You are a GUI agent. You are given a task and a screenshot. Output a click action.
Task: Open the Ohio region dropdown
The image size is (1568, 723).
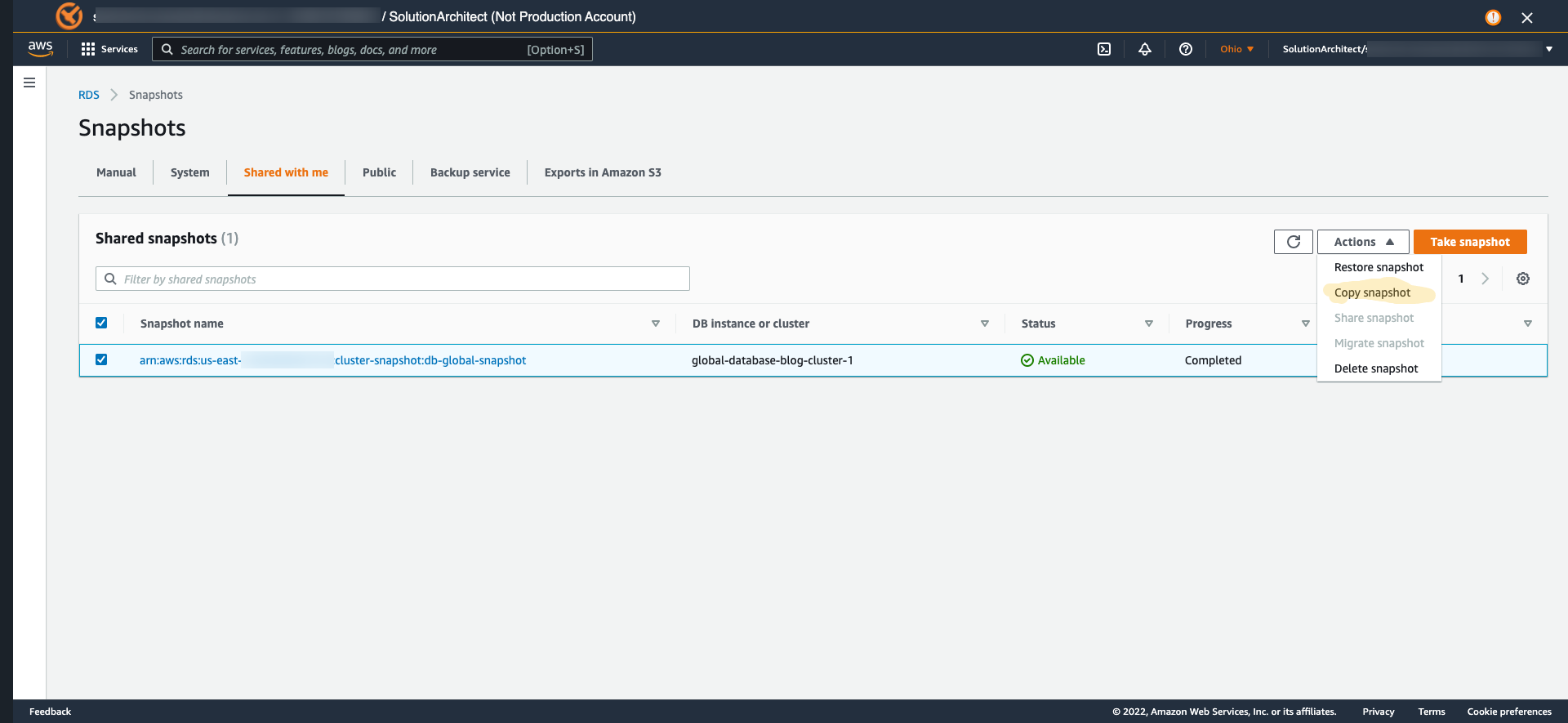coord(1236,49)
